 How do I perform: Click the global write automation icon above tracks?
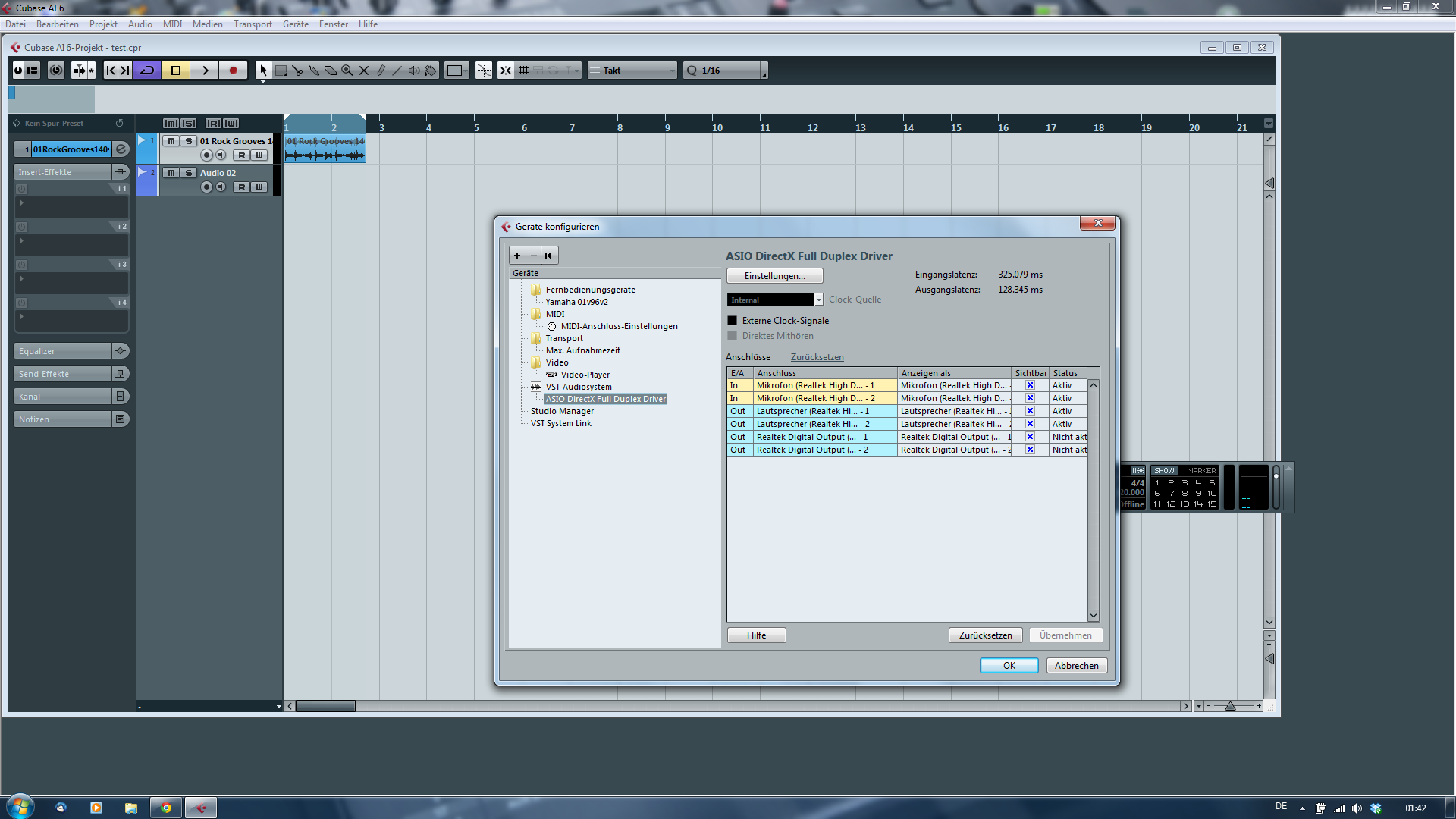click(231, 123)
